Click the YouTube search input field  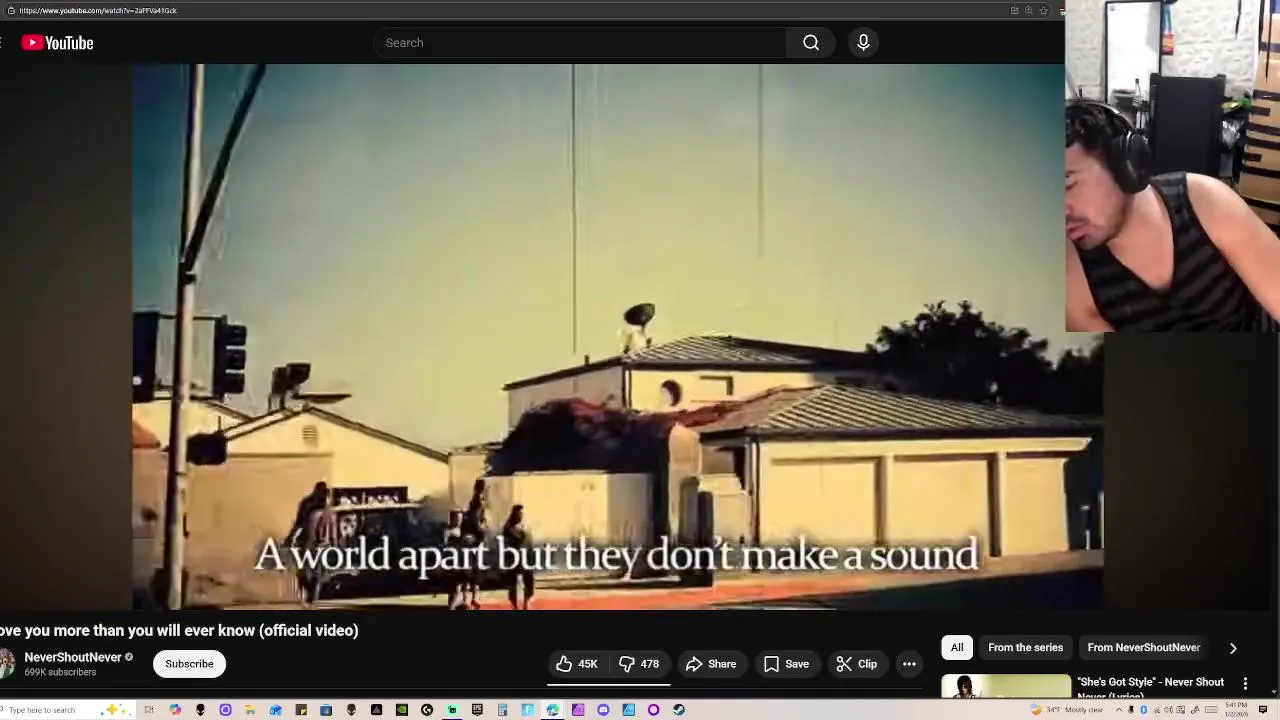pyautogui.click(x=579, y=43)
